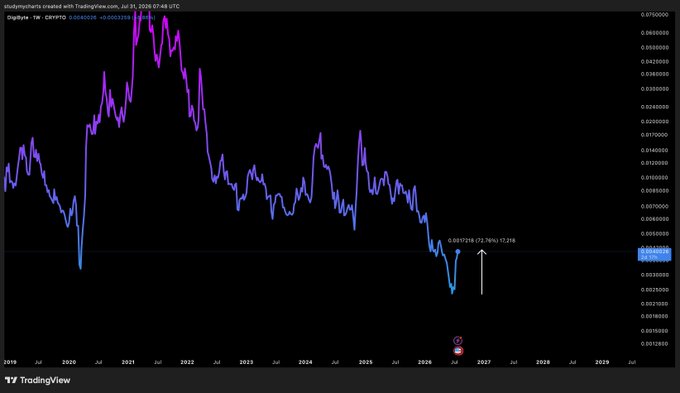Click the DigiByte symbol title in legend
This screenshot has height=393, width=680.
click(x=36, y=18)
